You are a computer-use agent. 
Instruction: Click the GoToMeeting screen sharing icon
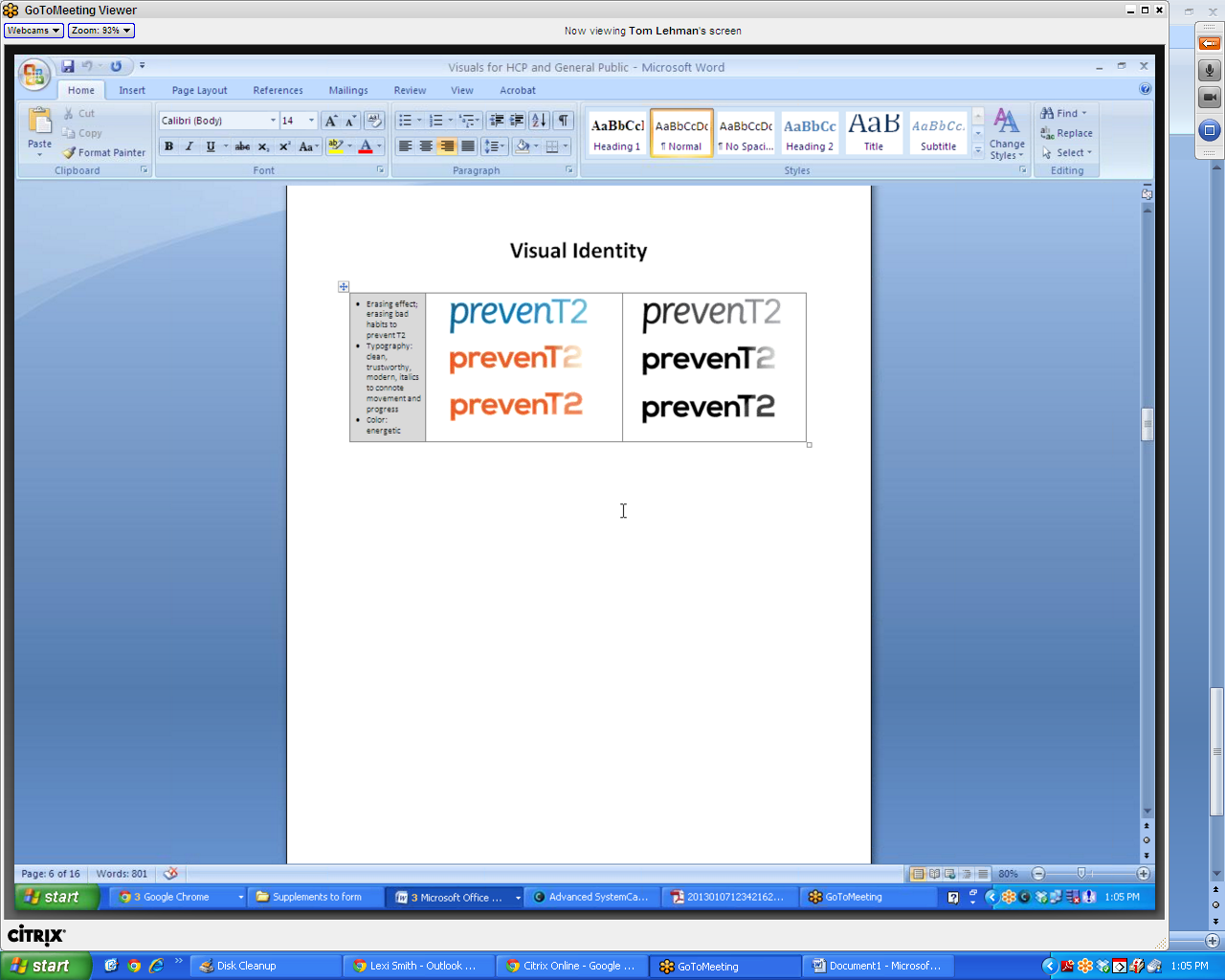[1210, 130]
